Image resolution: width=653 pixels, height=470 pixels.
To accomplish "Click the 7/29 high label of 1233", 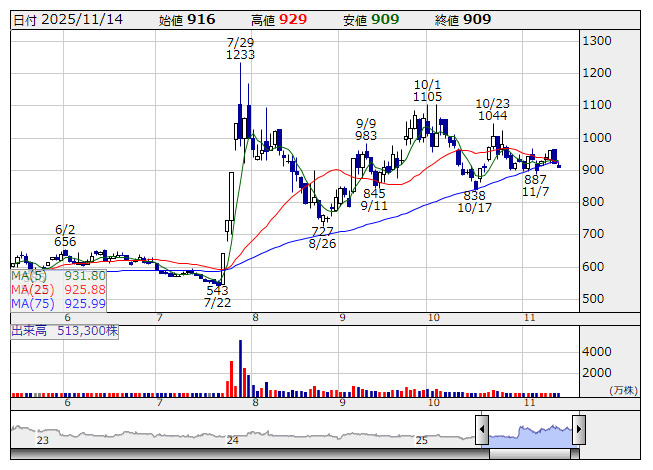I will (240, 49).
